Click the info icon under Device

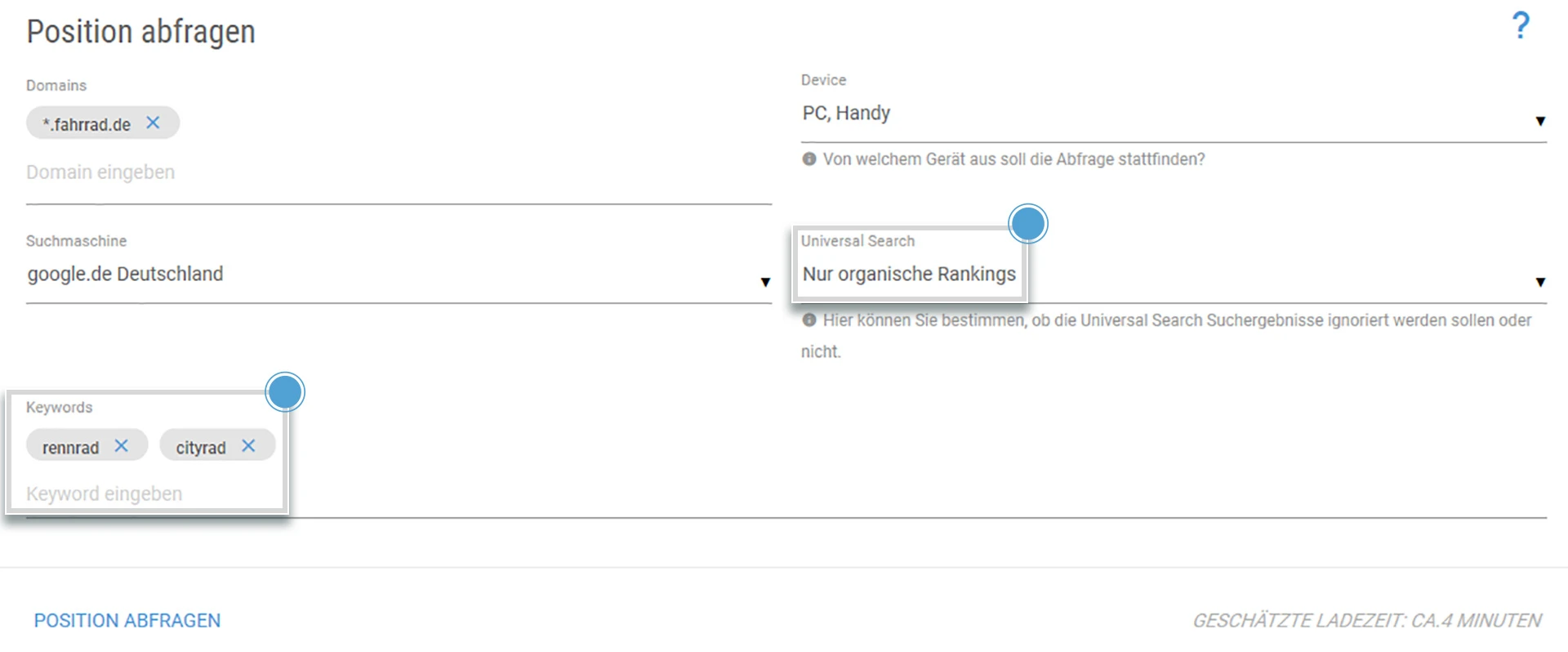pos(808,159)
